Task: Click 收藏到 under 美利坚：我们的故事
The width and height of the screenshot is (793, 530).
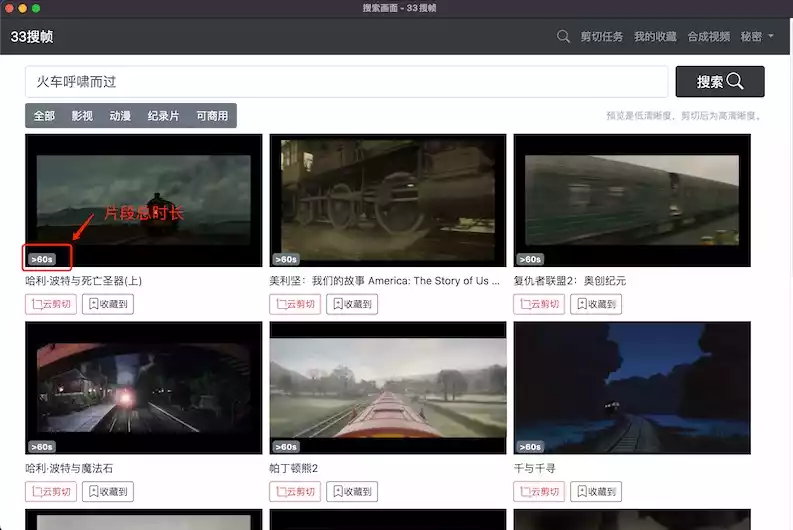Action: point(352,304)
